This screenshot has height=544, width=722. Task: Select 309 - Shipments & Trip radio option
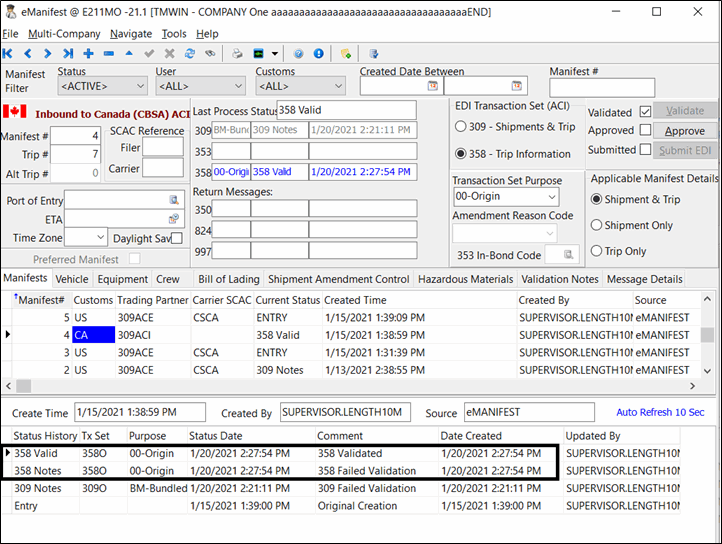[460, 127]
